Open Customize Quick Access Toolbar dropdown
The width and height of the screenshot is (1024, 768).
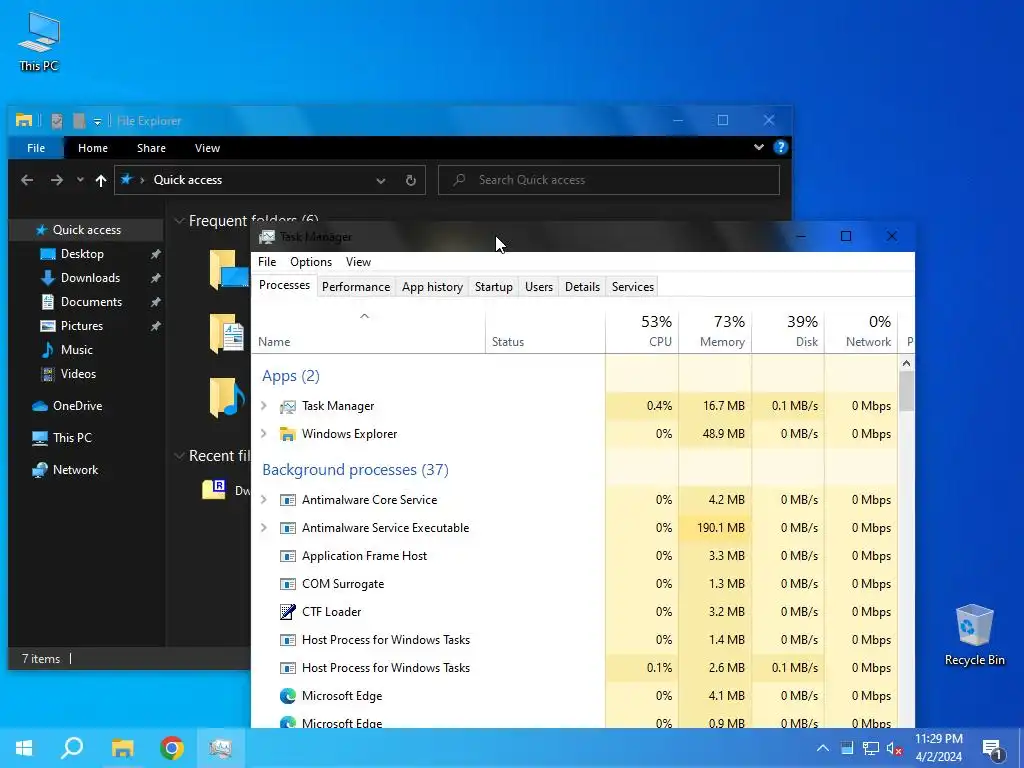[97, 121]
